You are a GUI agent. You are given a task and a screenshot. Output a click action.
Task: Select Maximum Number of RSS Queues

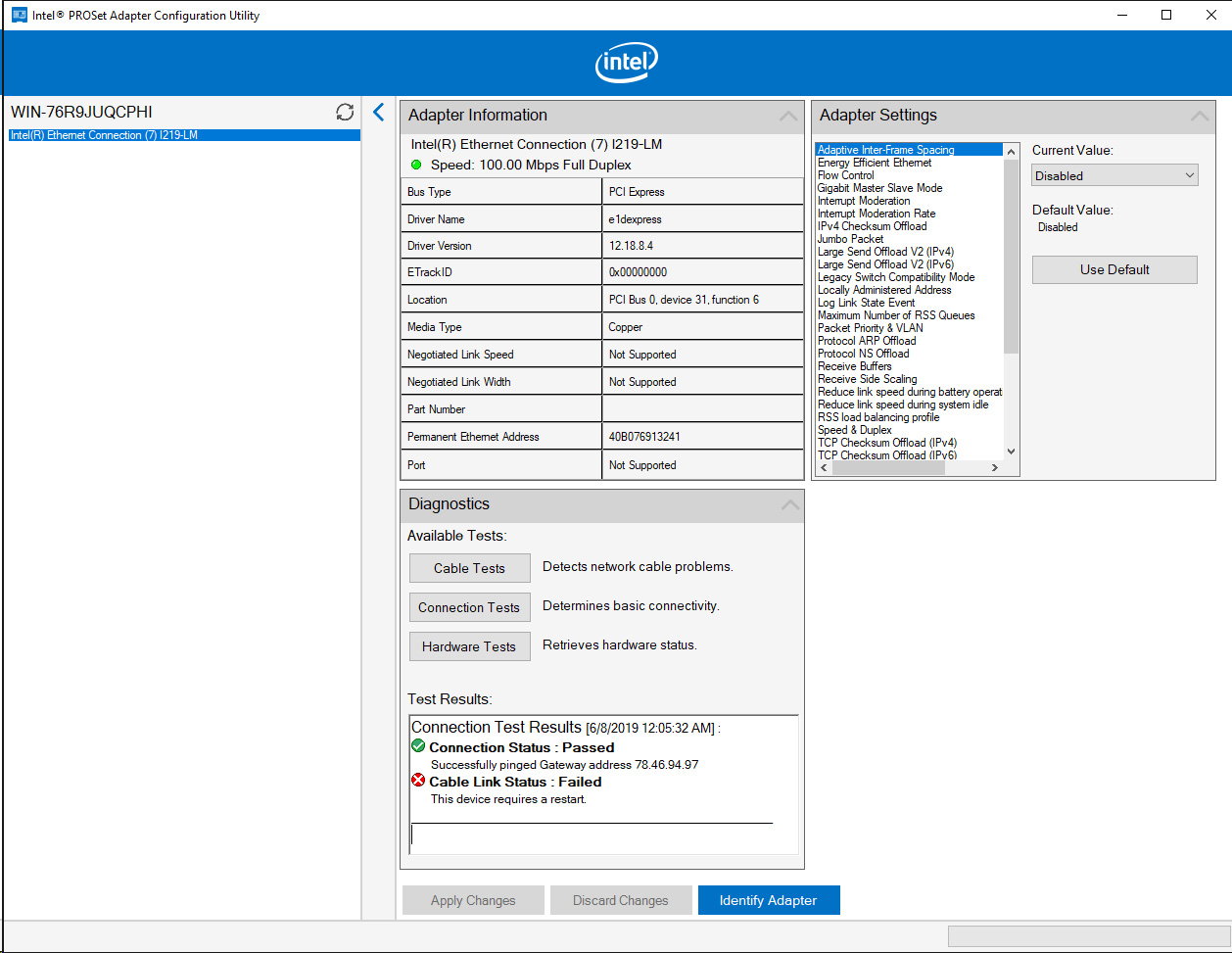coord(909,315)
